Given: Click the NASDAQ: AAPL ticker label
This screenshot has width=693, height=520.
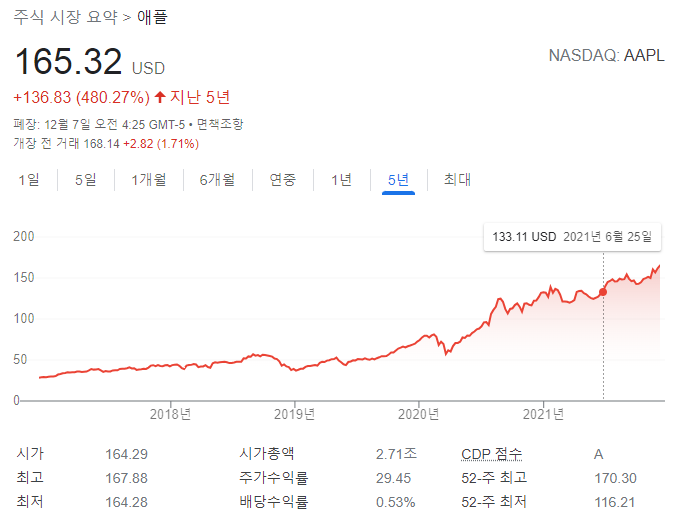Looking at the screenshot, I should tap(606, 56).
